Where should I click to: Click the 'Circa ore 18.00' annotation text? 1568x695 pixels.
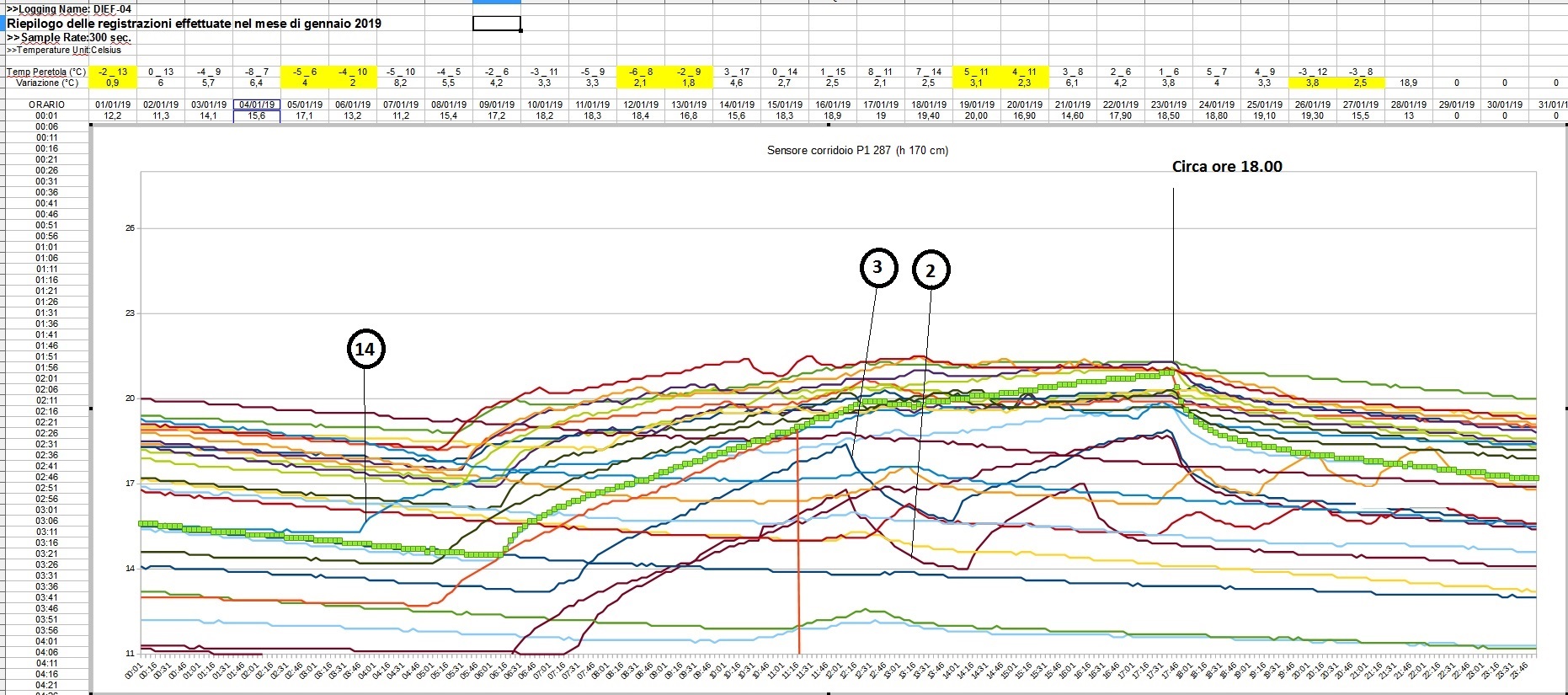(1226, 167)
